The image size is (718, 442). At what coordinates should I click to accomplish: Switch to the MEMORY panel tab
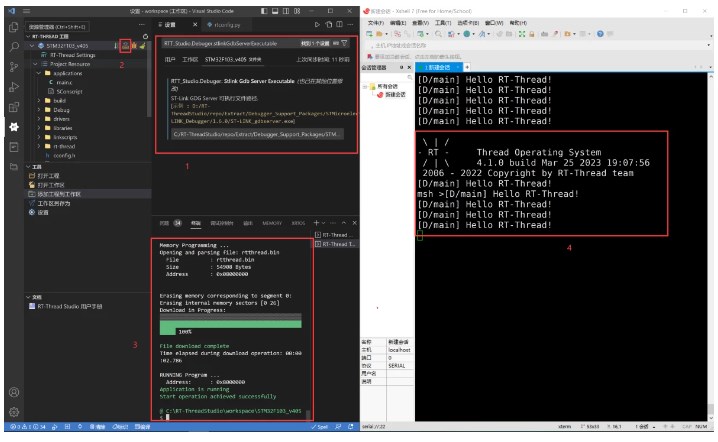pos(272,223)
